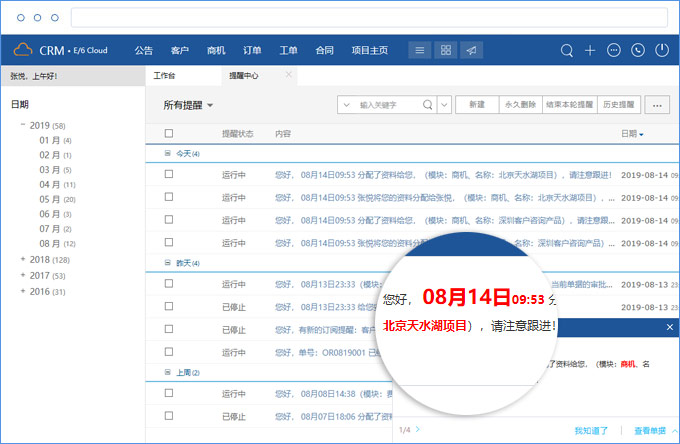The height and width of the screenshot is (444, 680).
Task: Click the power logout icon
Action: [662, 50]
